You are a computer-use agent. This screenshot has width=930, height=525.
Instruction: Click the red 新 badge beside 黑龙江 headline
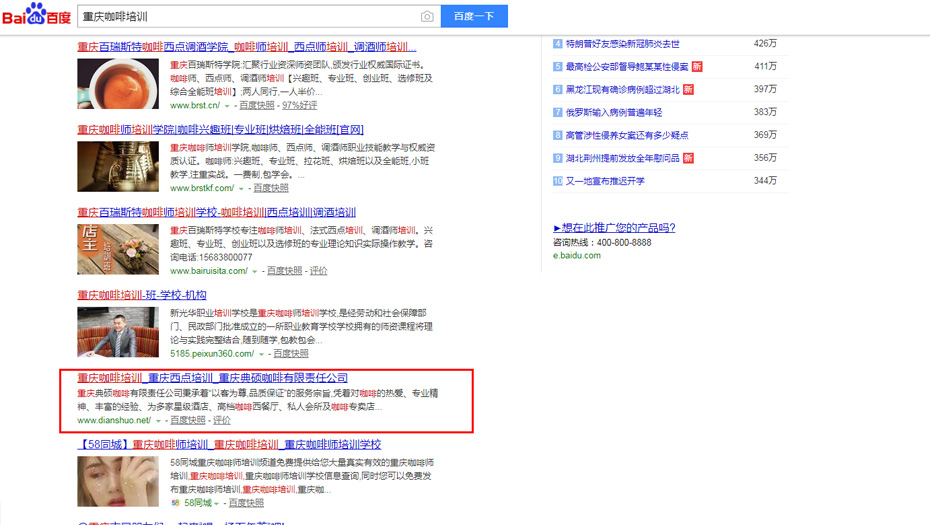(688, 90)
